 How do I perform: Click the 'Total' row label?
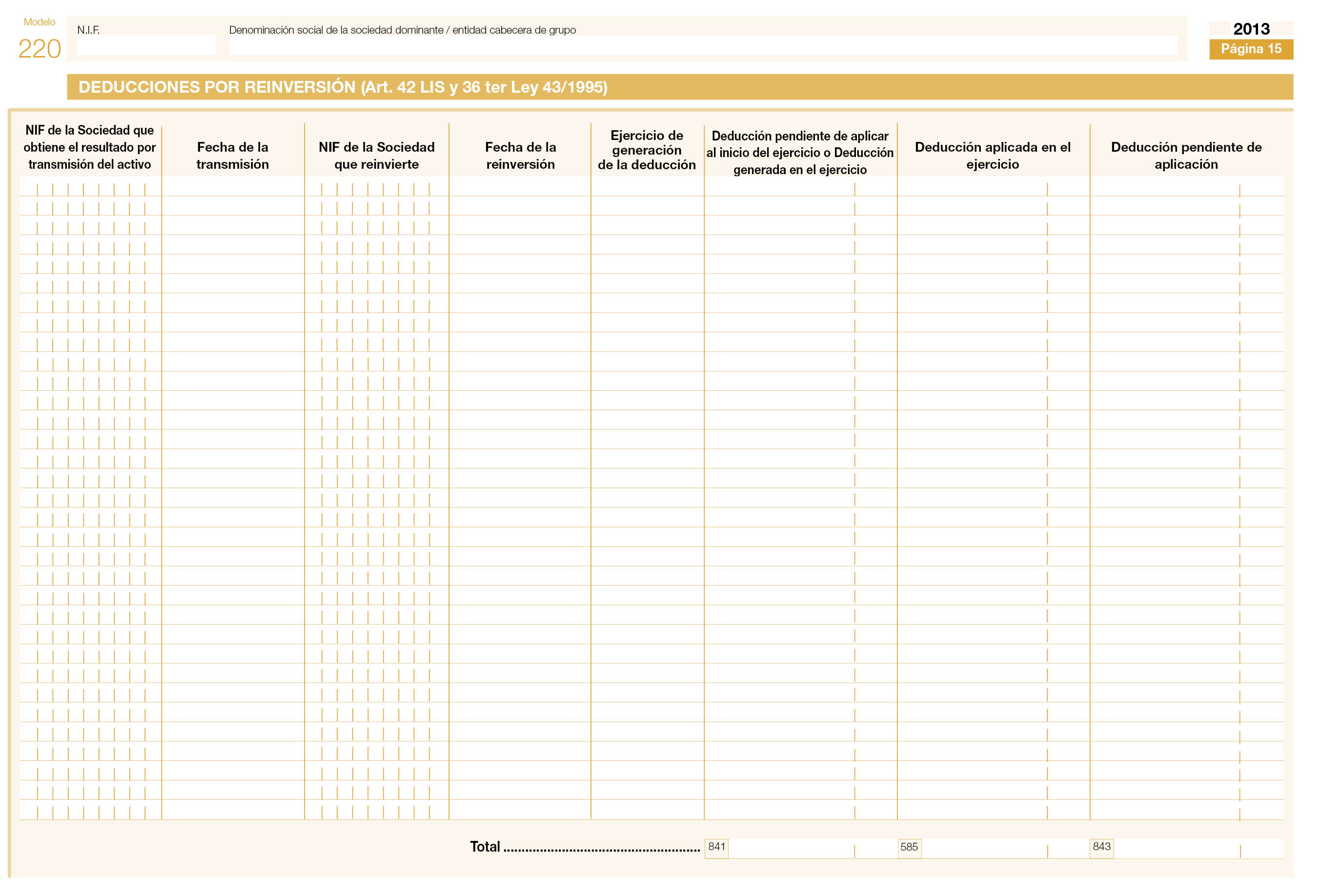click(485, 847)
